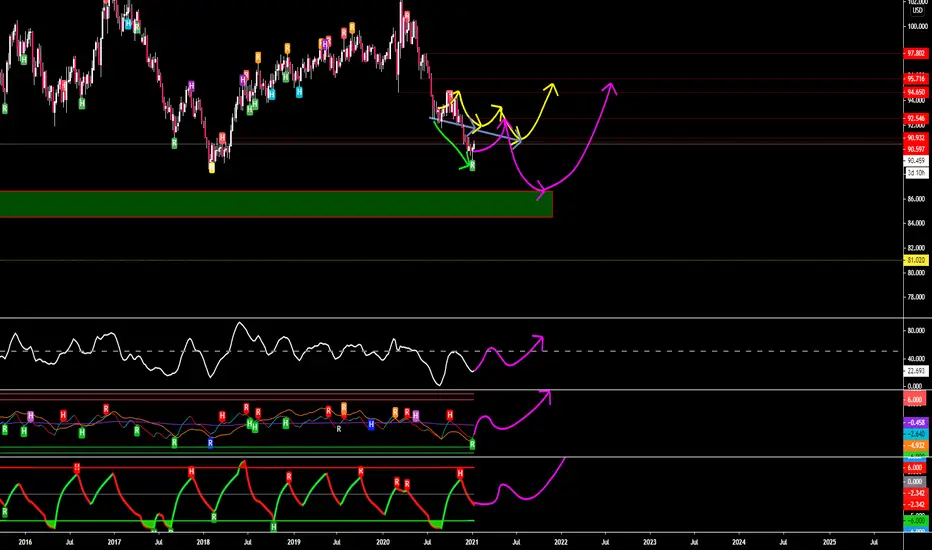
Task: Click the 2019 label on the time axis
Action: [294, 542]
